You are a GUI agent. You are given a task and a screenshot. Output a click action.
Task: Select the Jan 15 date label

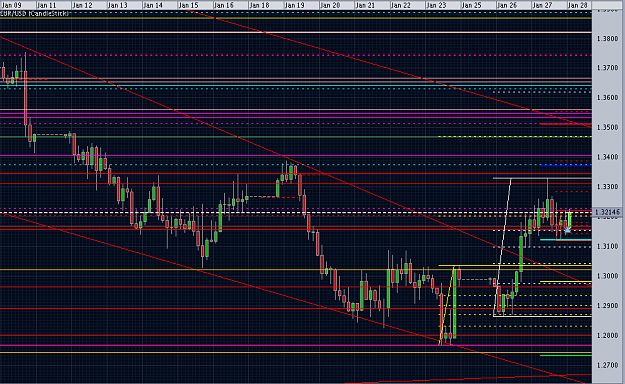188,5
